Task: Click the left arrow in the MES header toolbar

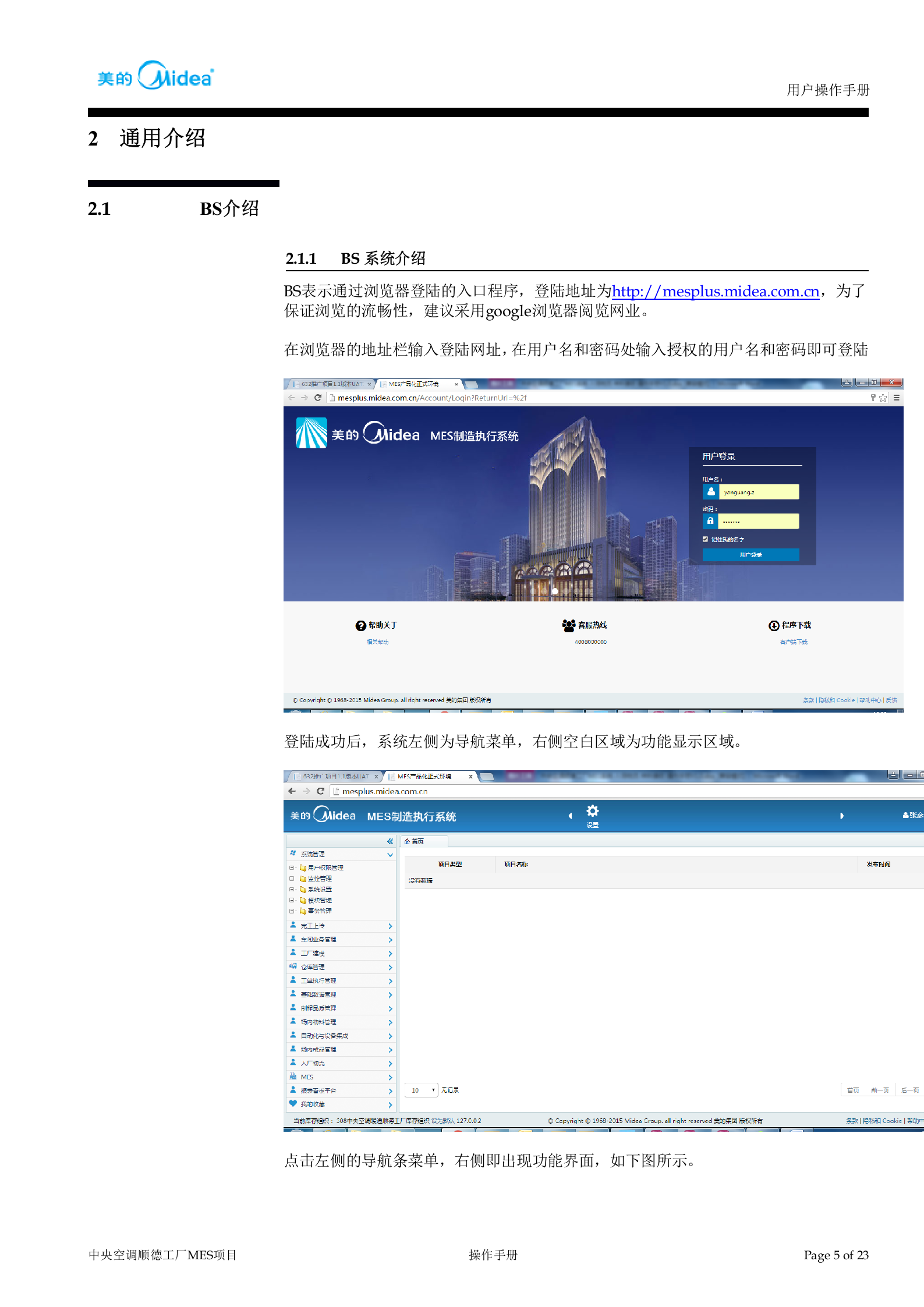Action: point(570,816)
